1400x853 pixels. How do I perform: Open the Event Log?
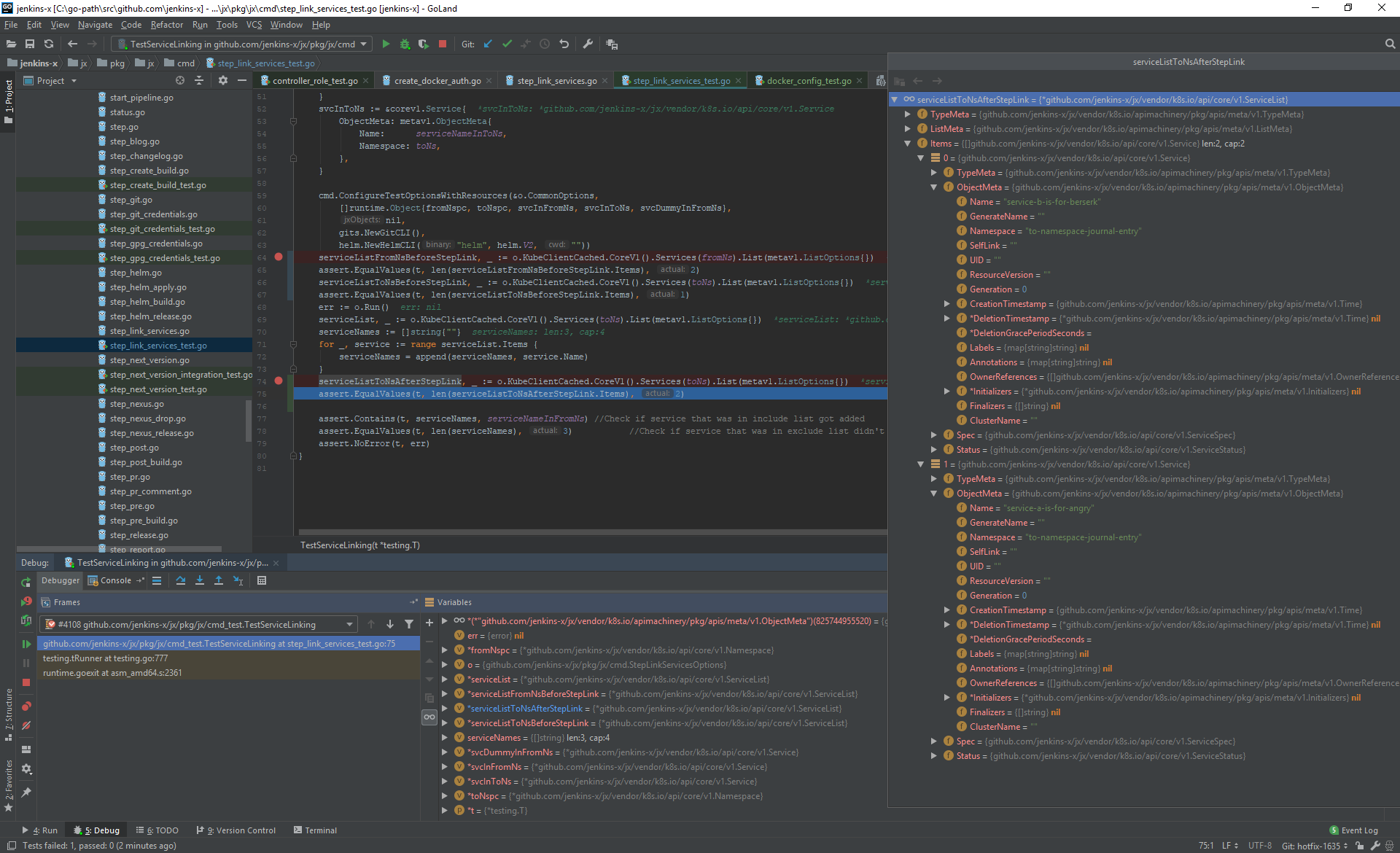click(1353, 830)
